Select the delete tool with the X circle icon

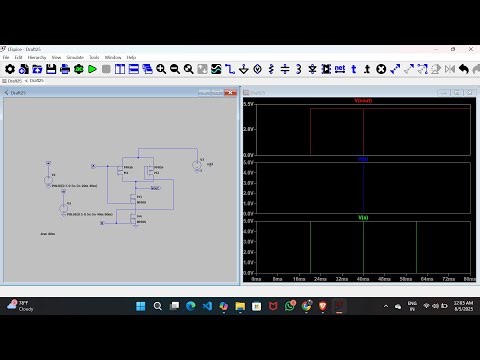(381, 69)
